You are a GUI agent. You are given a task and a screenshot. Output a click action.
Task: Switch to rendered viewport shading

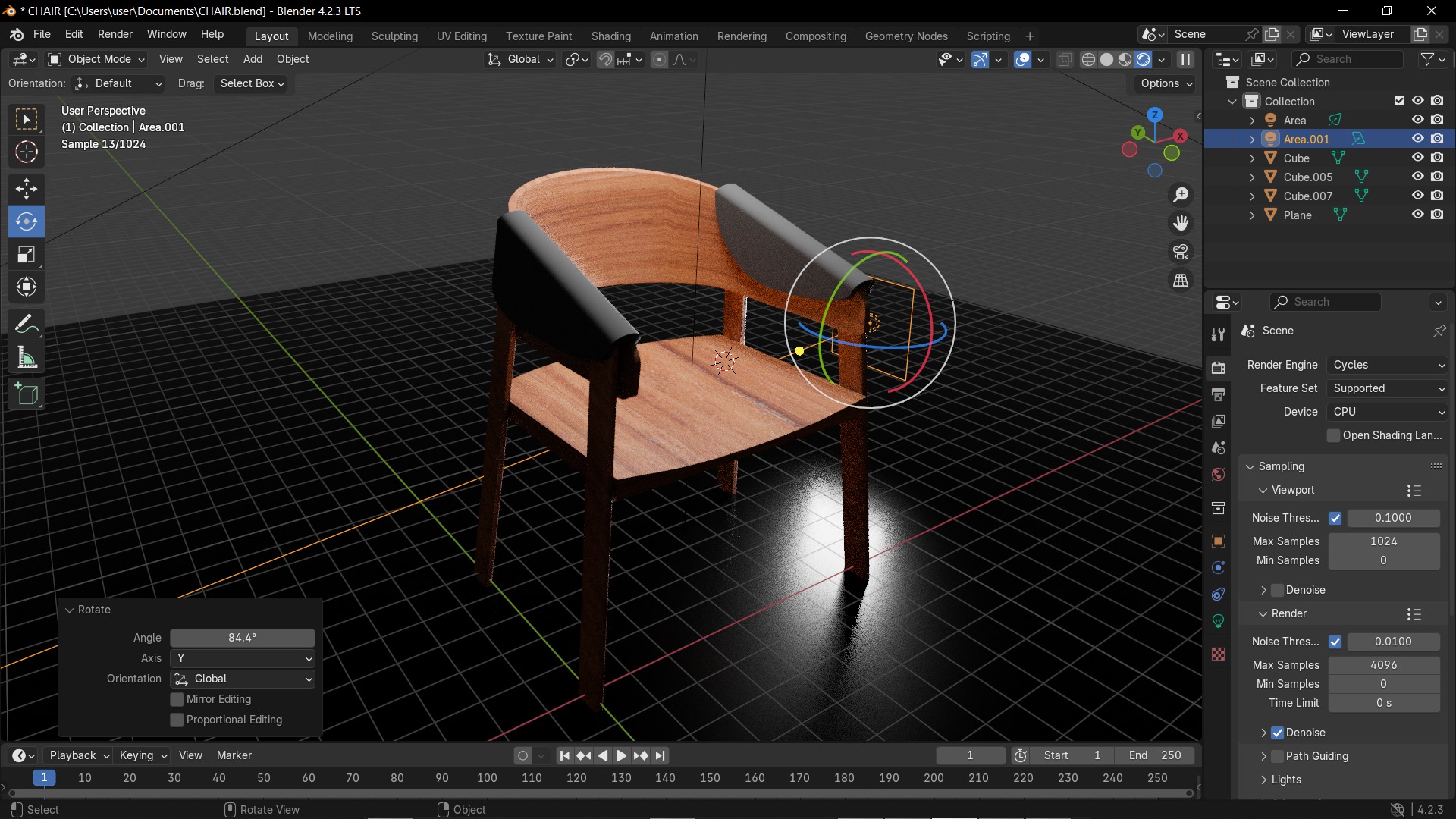(1143, 59)
